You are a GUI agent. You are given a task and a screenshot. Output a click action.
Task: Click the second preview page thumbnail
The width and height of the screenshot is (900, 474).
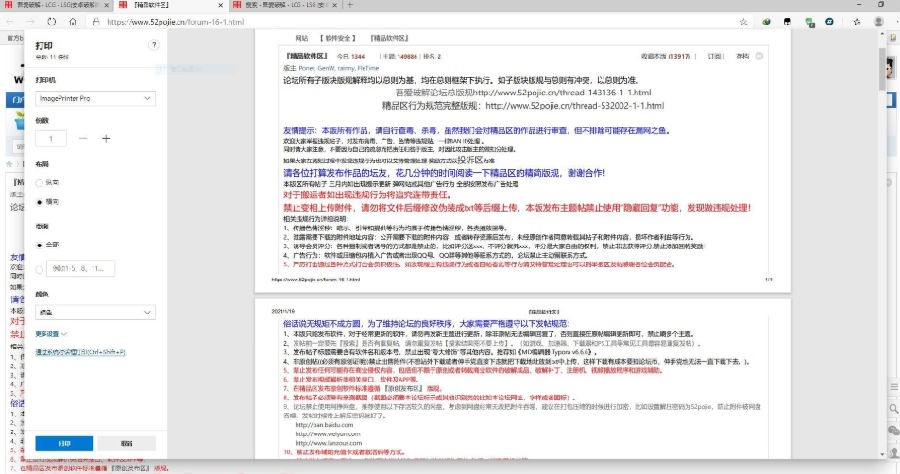[x=522, y=379]
